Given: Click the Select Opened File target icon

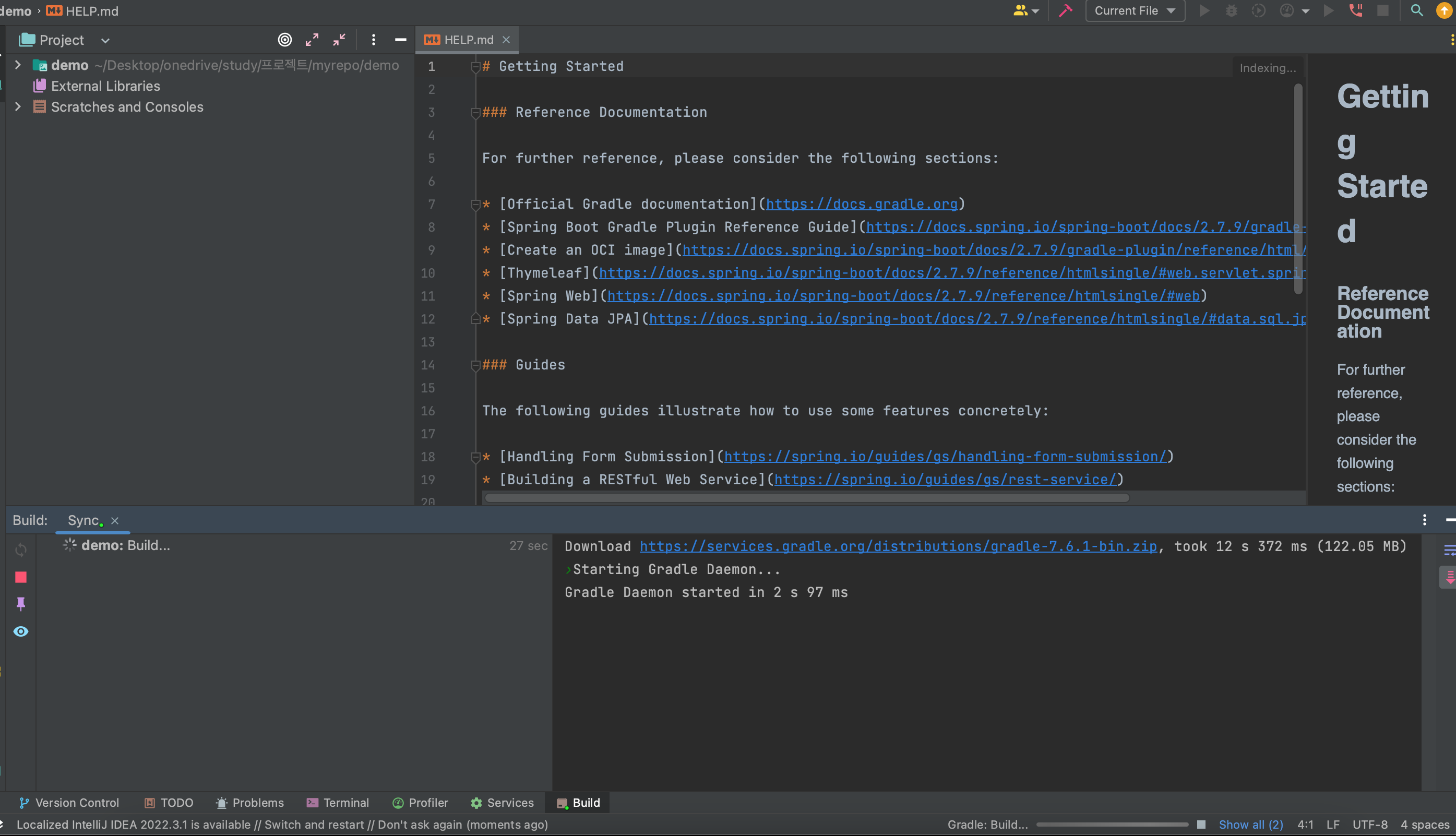Looking at the screenshot, I should tap(285, 40).
